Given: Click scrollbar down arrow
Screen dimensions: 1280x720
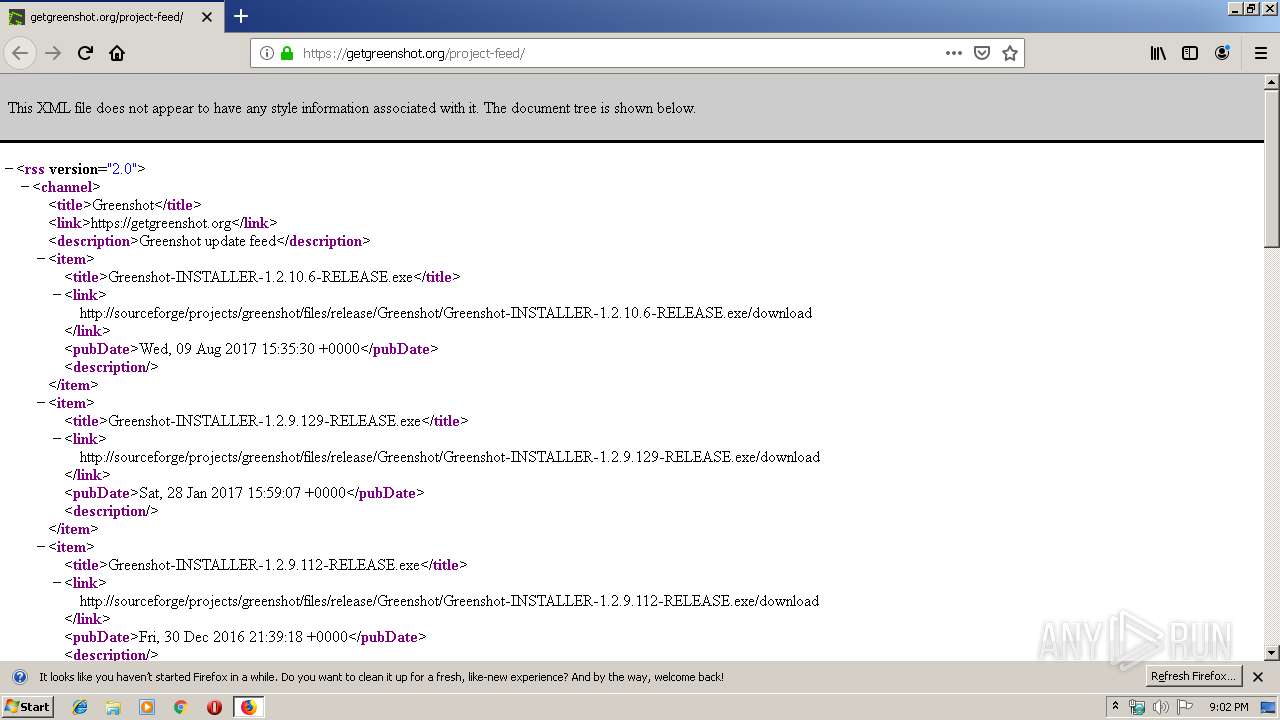Looking at the screenshot, I should click(x=1272, y=653).
